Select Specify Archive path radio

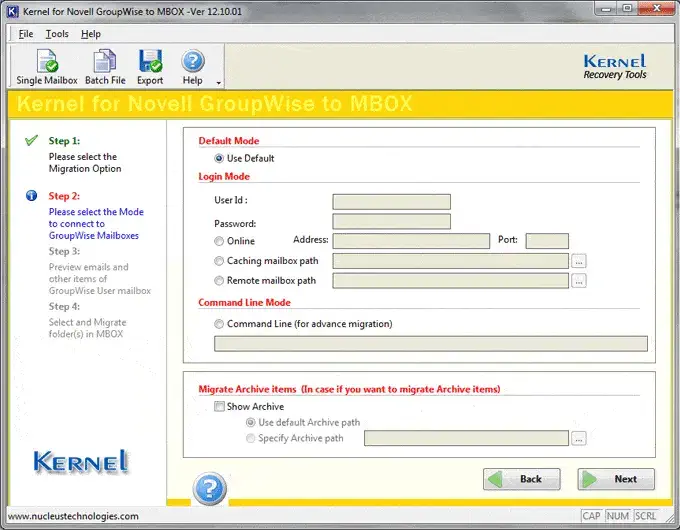(251, 438)
